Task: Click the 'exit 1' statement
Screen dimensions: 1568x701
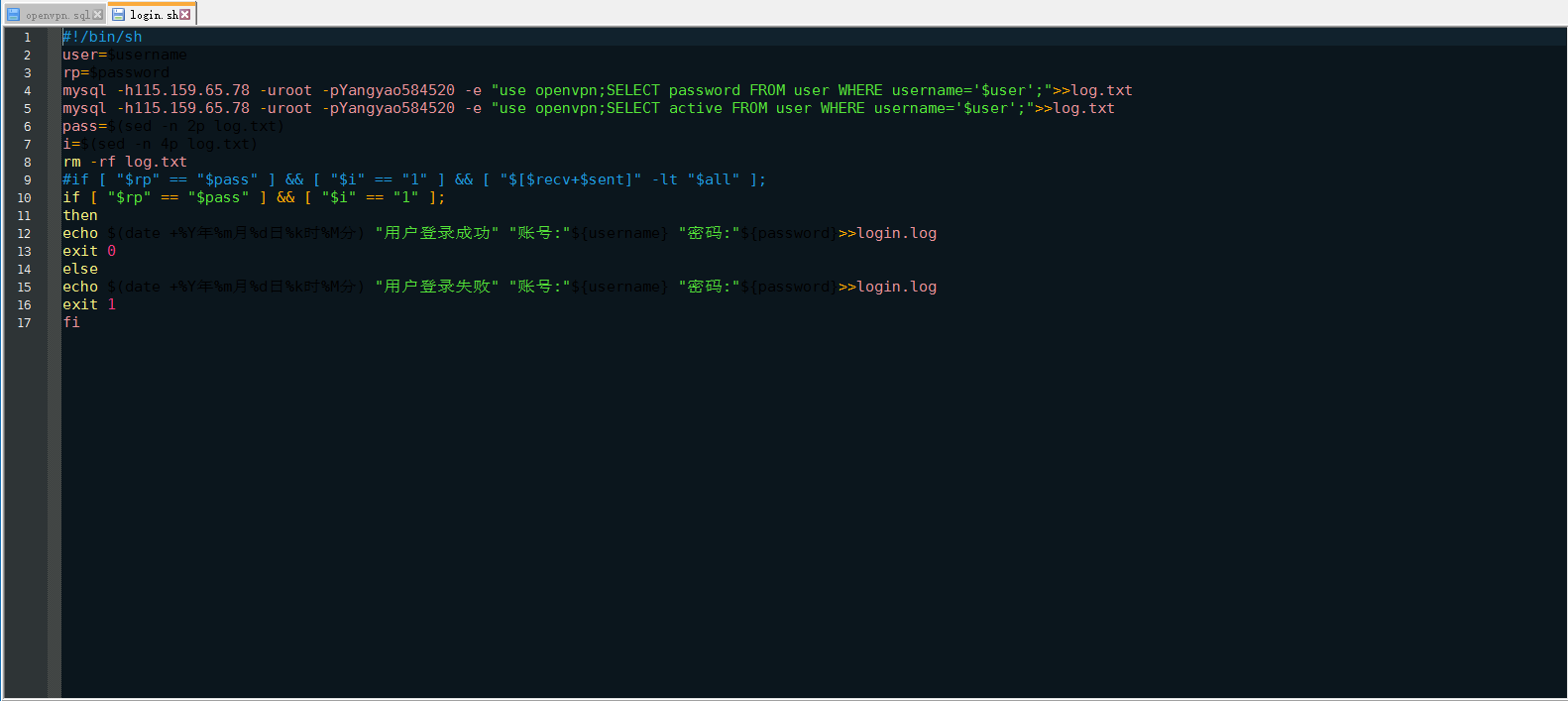Action: (x=88, y=305)
